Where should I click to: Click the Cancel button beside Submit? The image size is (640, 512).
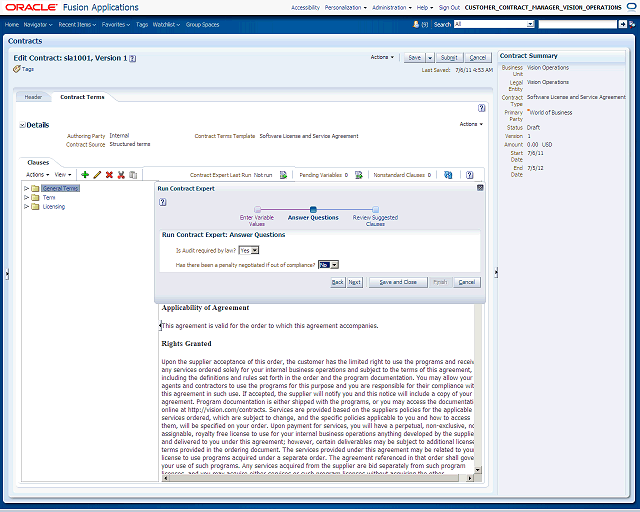coord(478,58)
